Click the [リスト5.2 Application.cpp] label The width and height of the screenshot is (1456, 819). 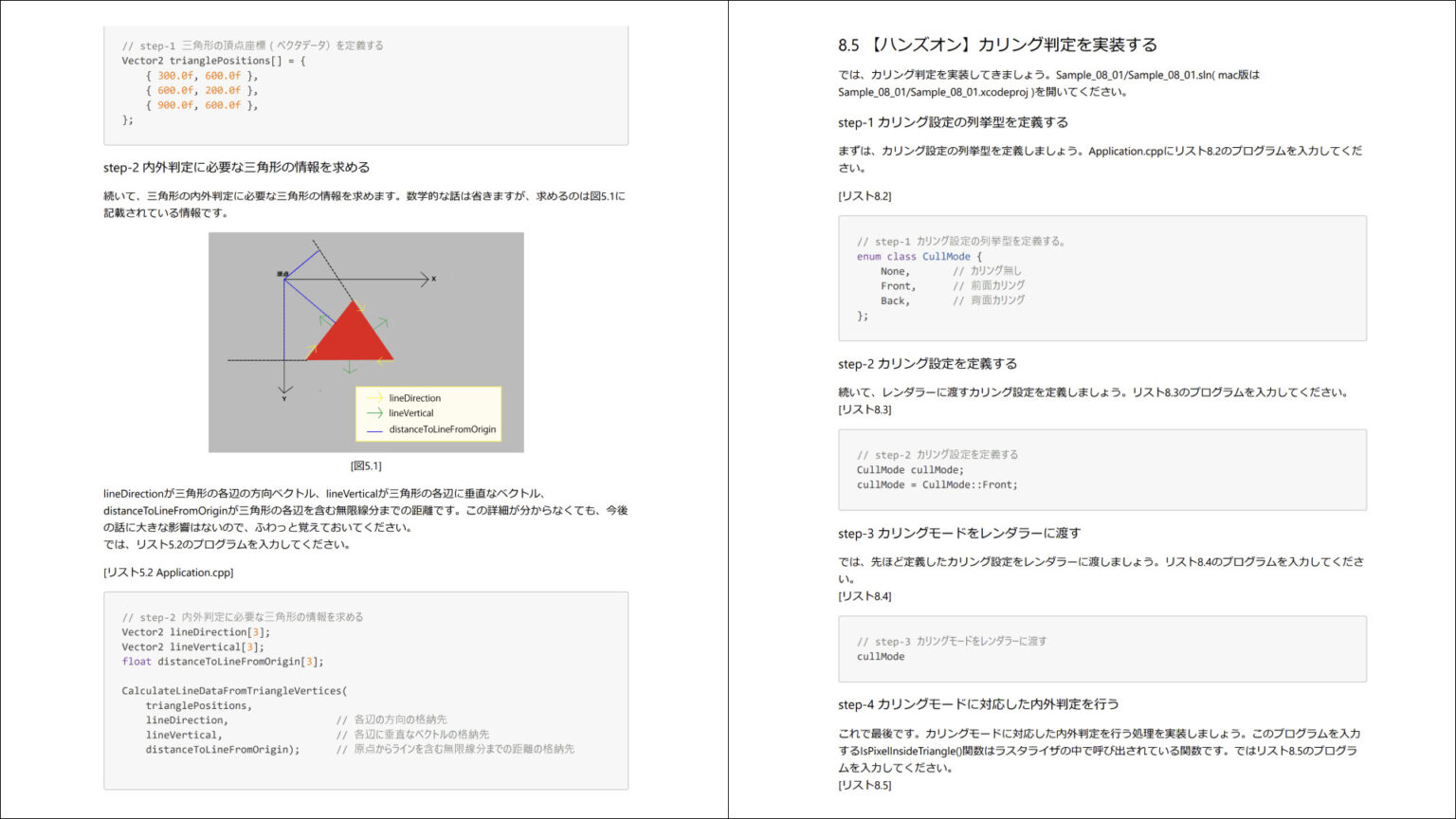coord(169,573)
